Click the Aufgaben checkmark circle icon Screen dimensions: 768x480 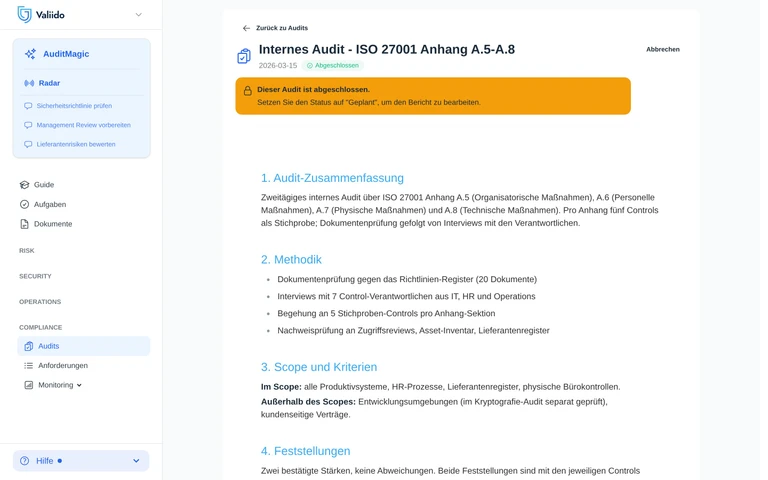(24, 204)
